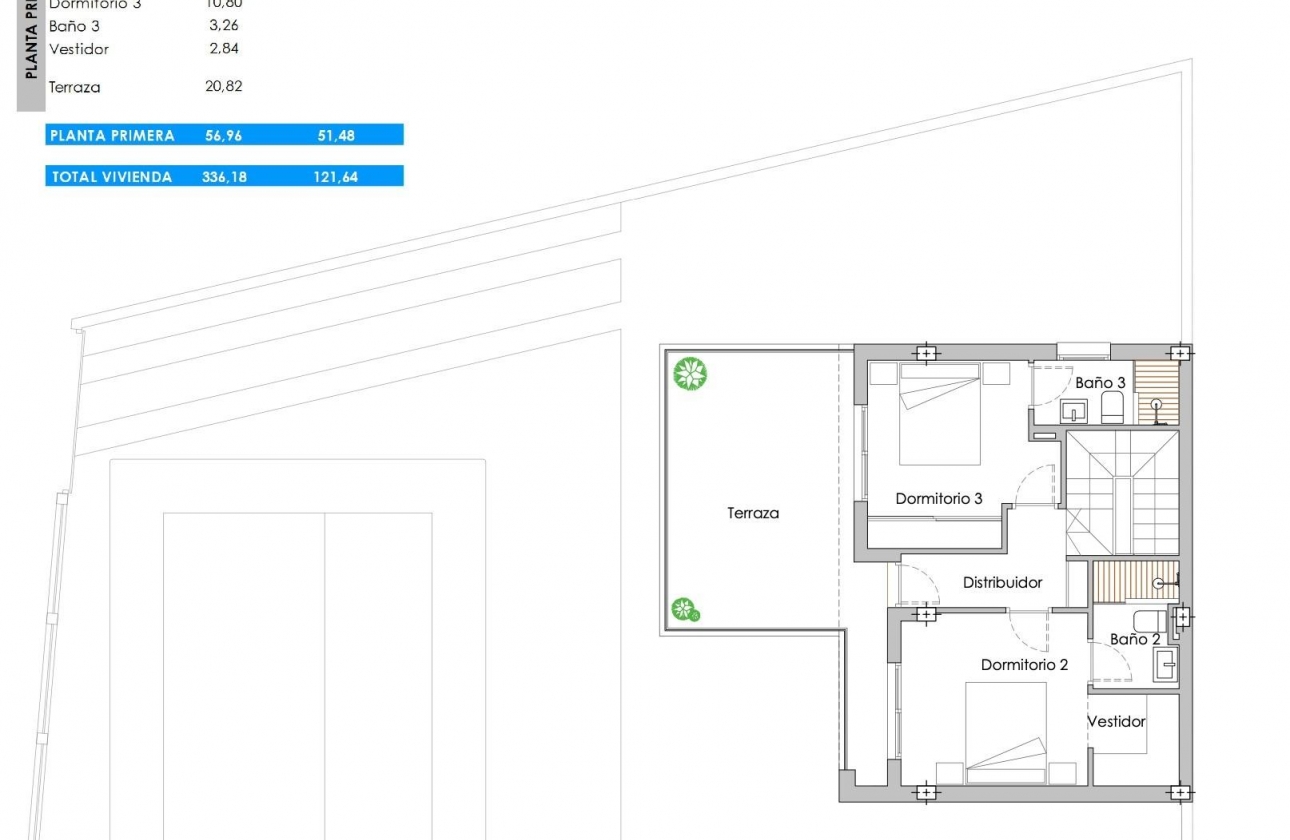Click the 336,18 total value
Viewport: 1290px width, 840px height.
(x=225, y=176)
